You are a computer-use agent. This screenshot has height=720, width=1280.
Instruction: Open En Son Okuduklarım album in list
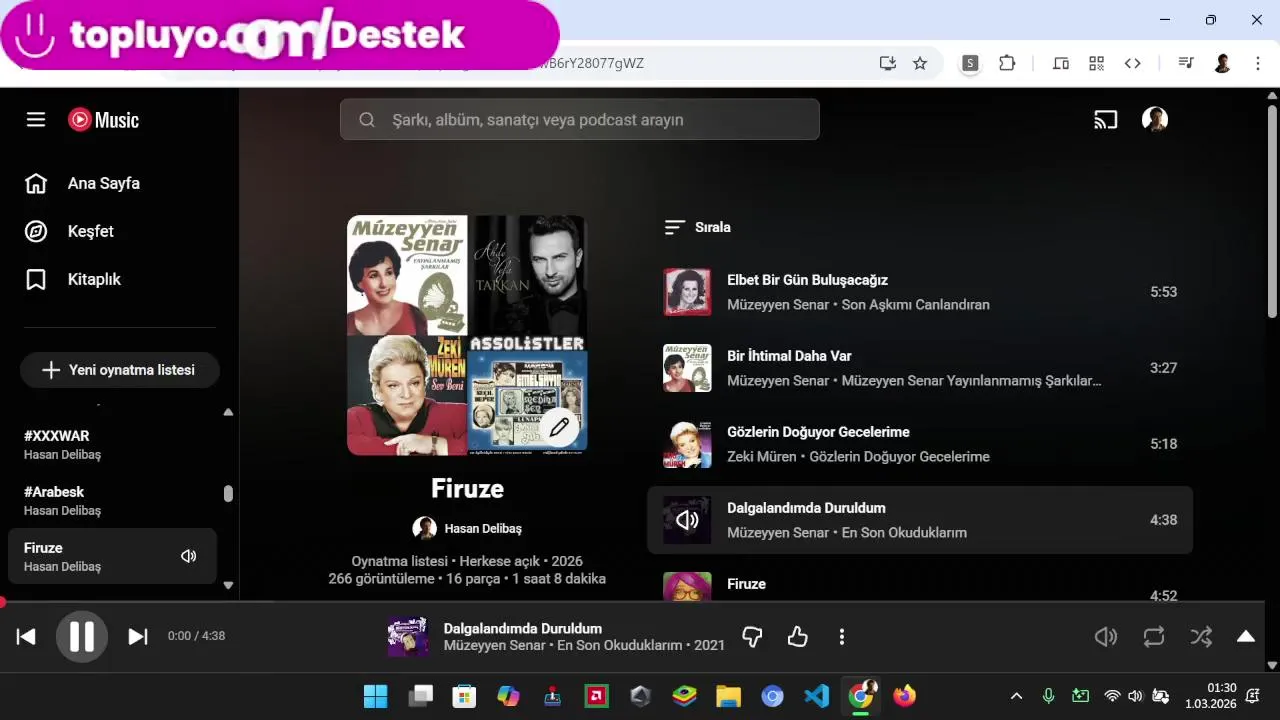click(904, 533)
